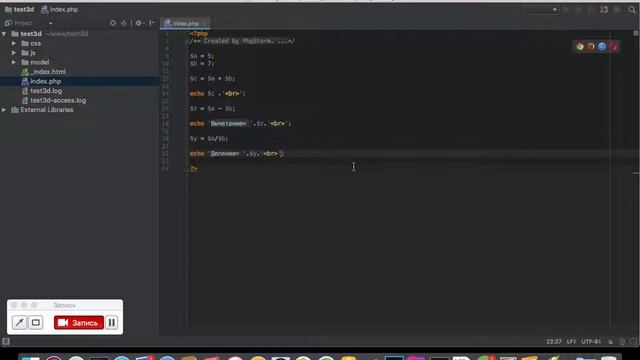
Task: Open in Opera browser icon in editor
Action: (x=613, y=47)
